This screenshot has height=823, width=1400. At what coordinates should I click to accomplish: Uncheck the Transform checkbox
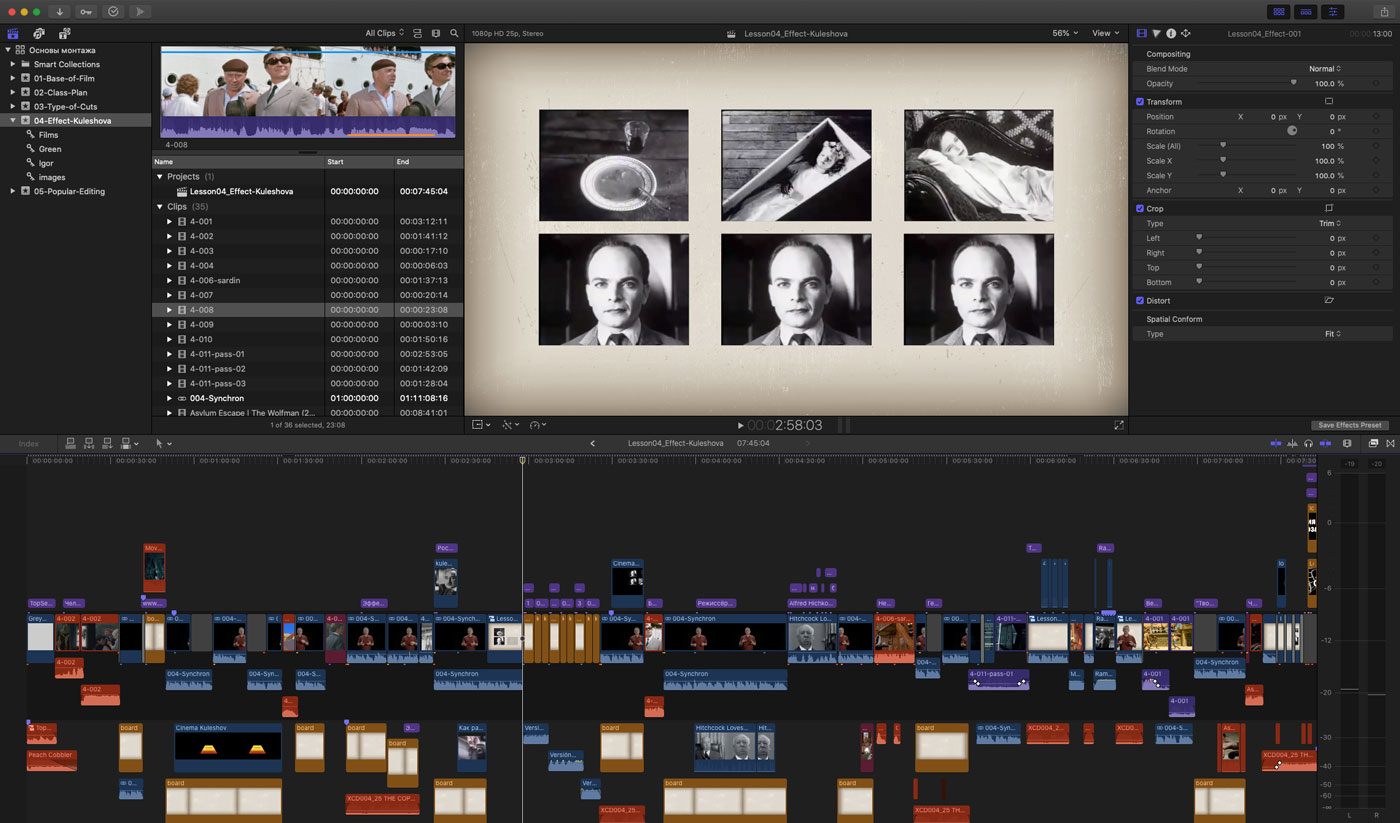[1140, 102]
